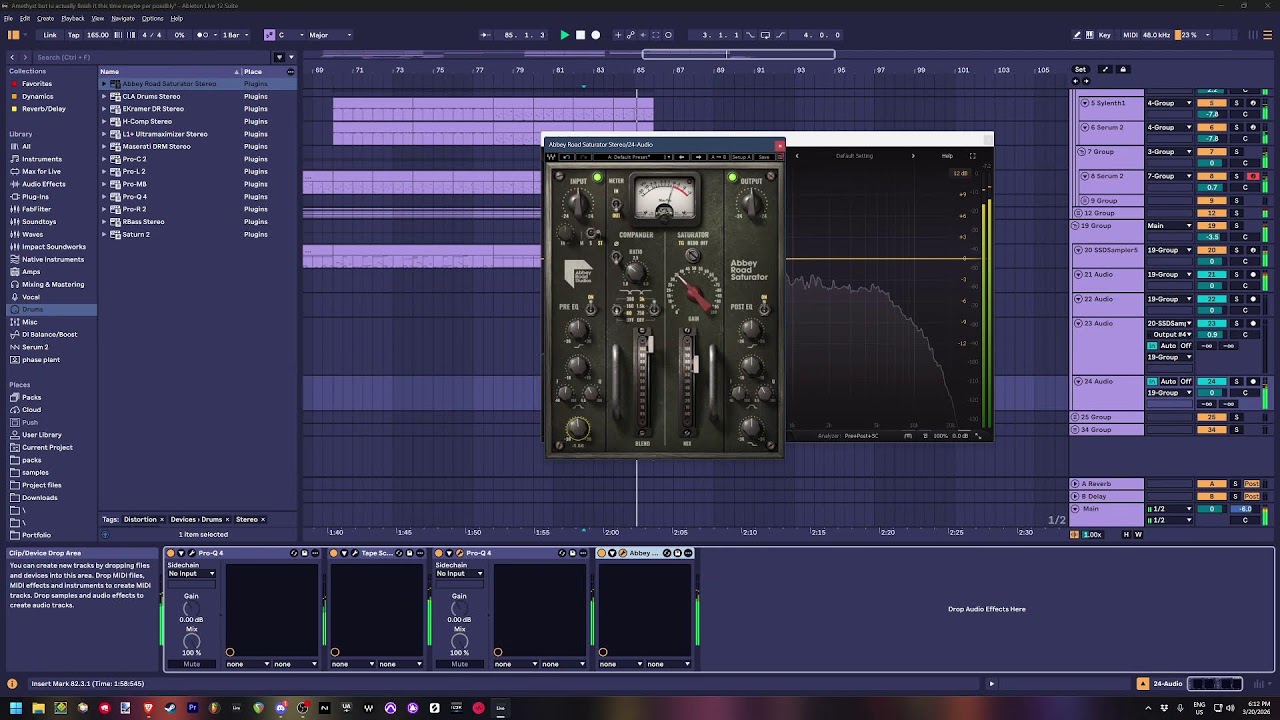Start playback with the green Play button
Viewport: 1280px width, 720px height.
564,35
